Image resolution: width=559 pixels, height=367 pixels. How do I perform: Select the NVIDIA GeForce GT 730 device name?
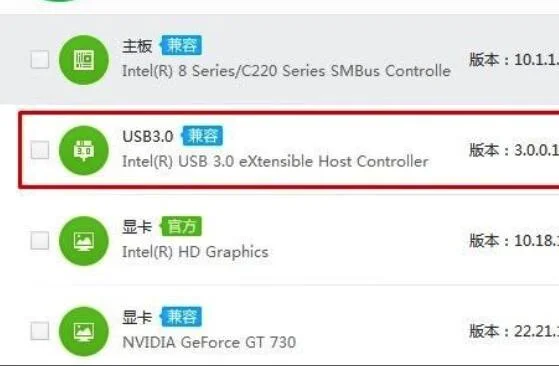[209, 343]
